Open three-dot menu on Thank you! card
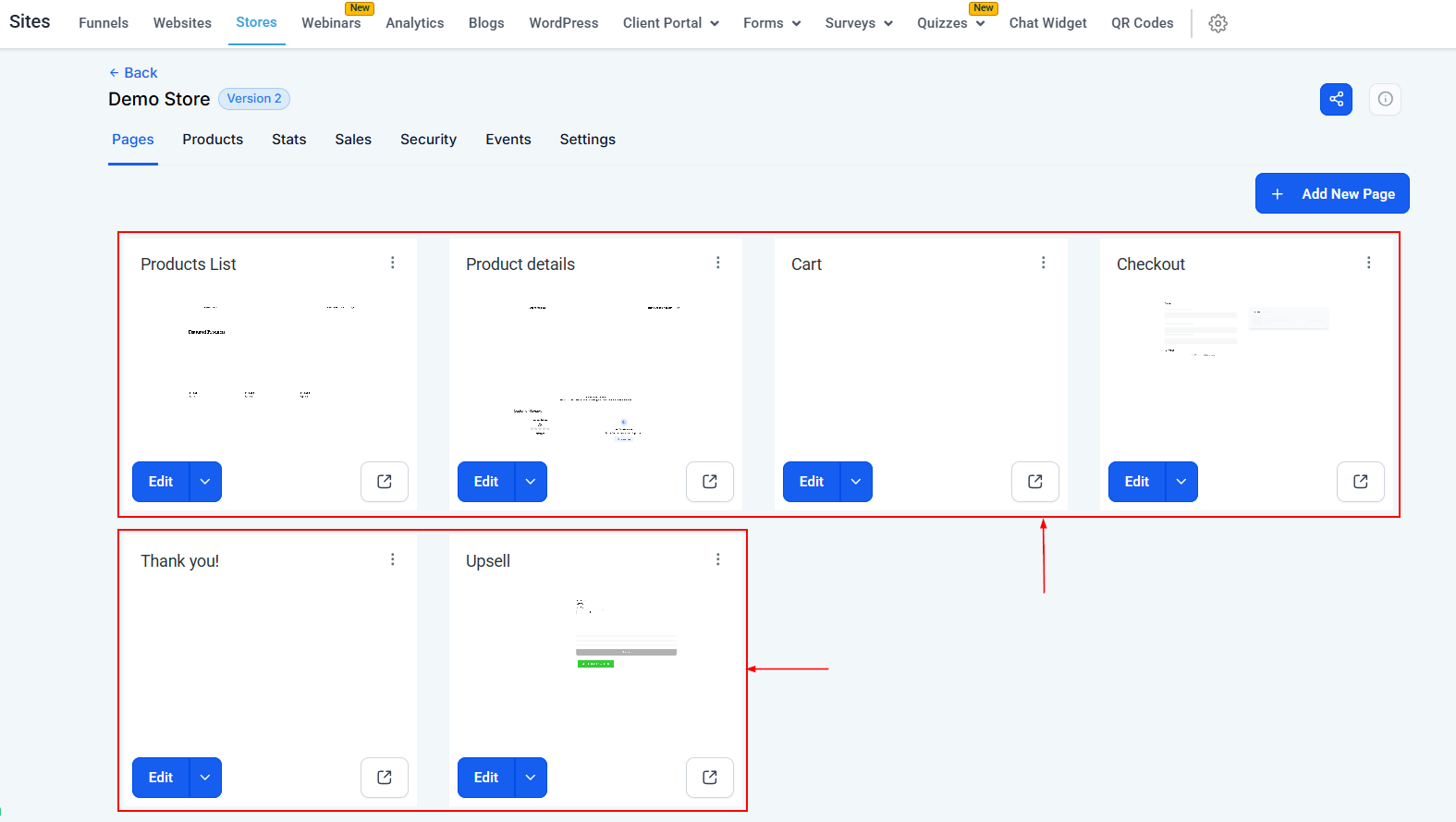Screen dimensions: 1456x822 coord(393,559)
